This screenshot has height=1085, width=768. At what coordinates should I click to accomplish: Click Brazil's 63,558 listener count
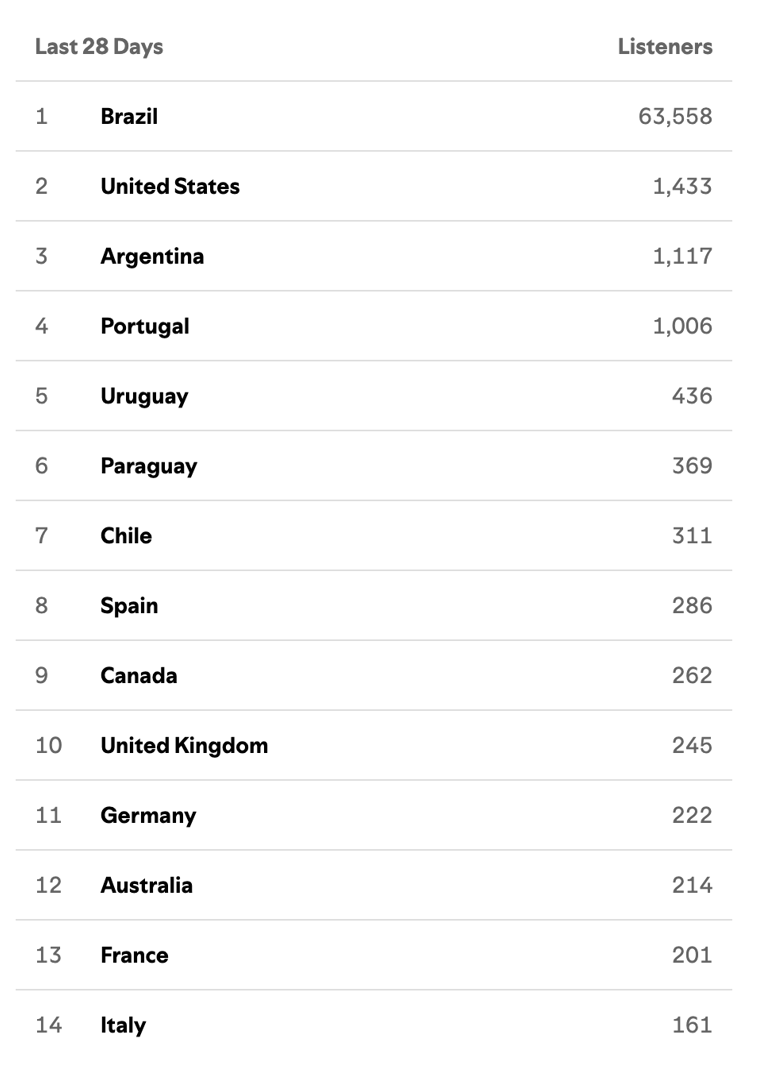(x=675, y=116)
